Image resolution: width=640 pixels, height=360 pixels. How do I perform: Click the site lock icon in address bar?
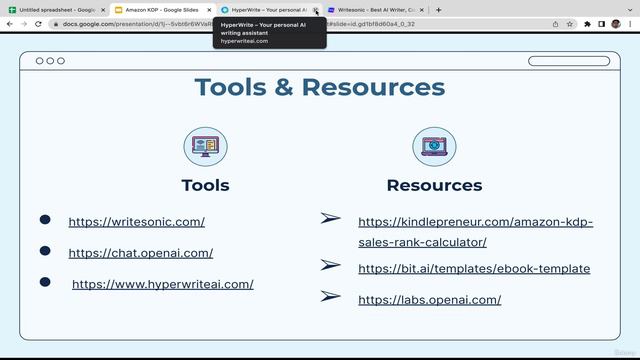point(56,24)
